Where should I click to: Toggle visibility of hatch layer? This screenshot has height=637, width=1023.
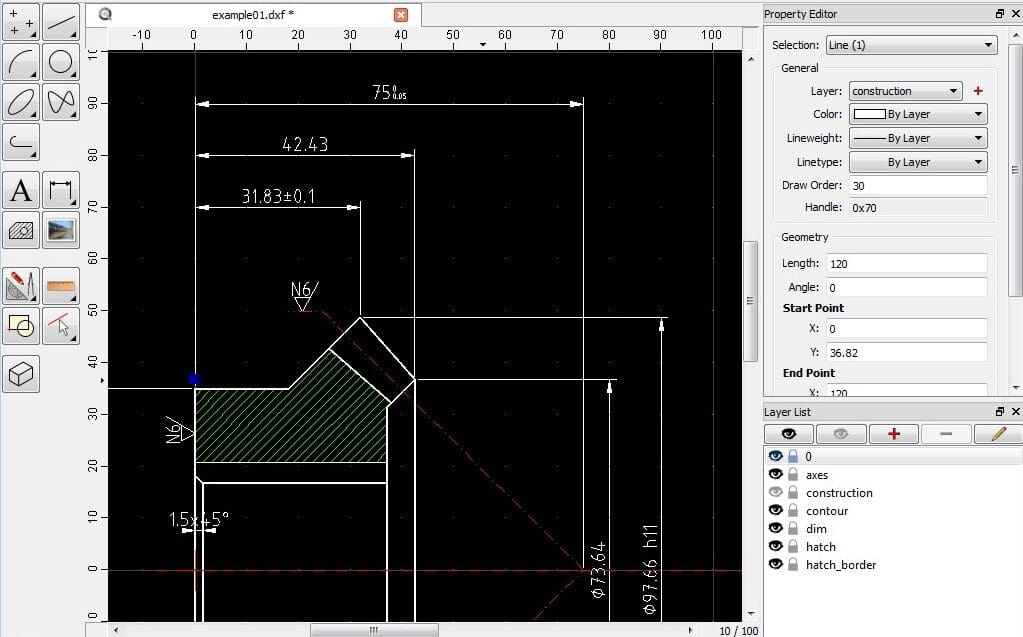click(x=775, y=546)
